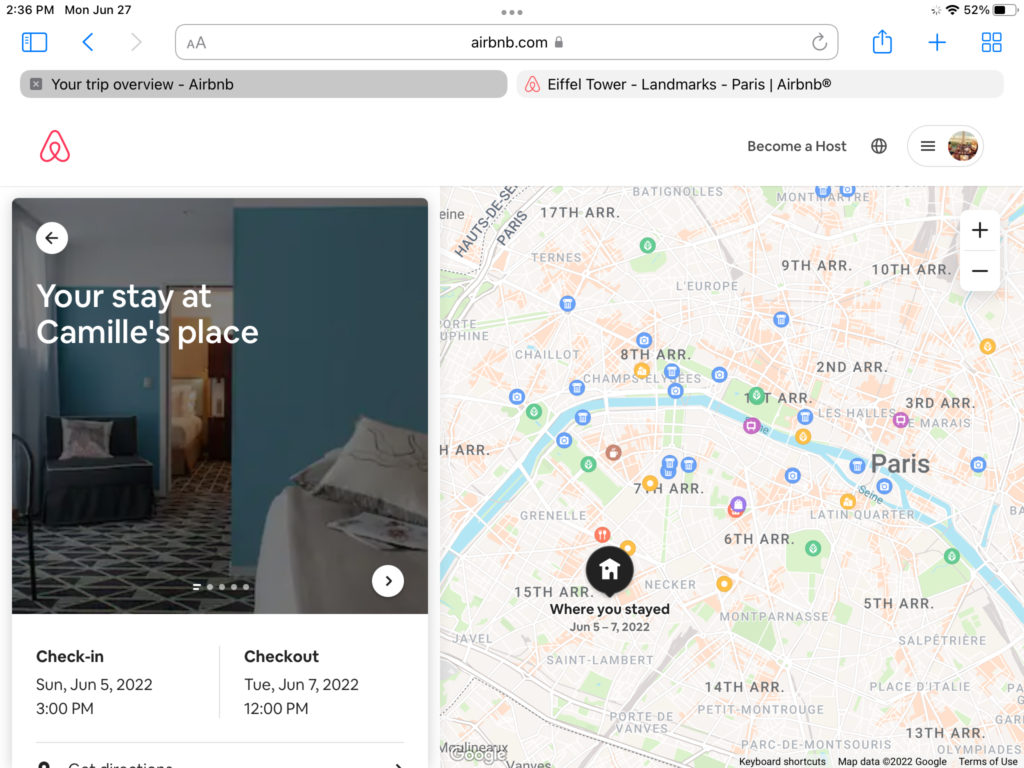
Task: Close the Your trip overview tab
Action: 36,84
